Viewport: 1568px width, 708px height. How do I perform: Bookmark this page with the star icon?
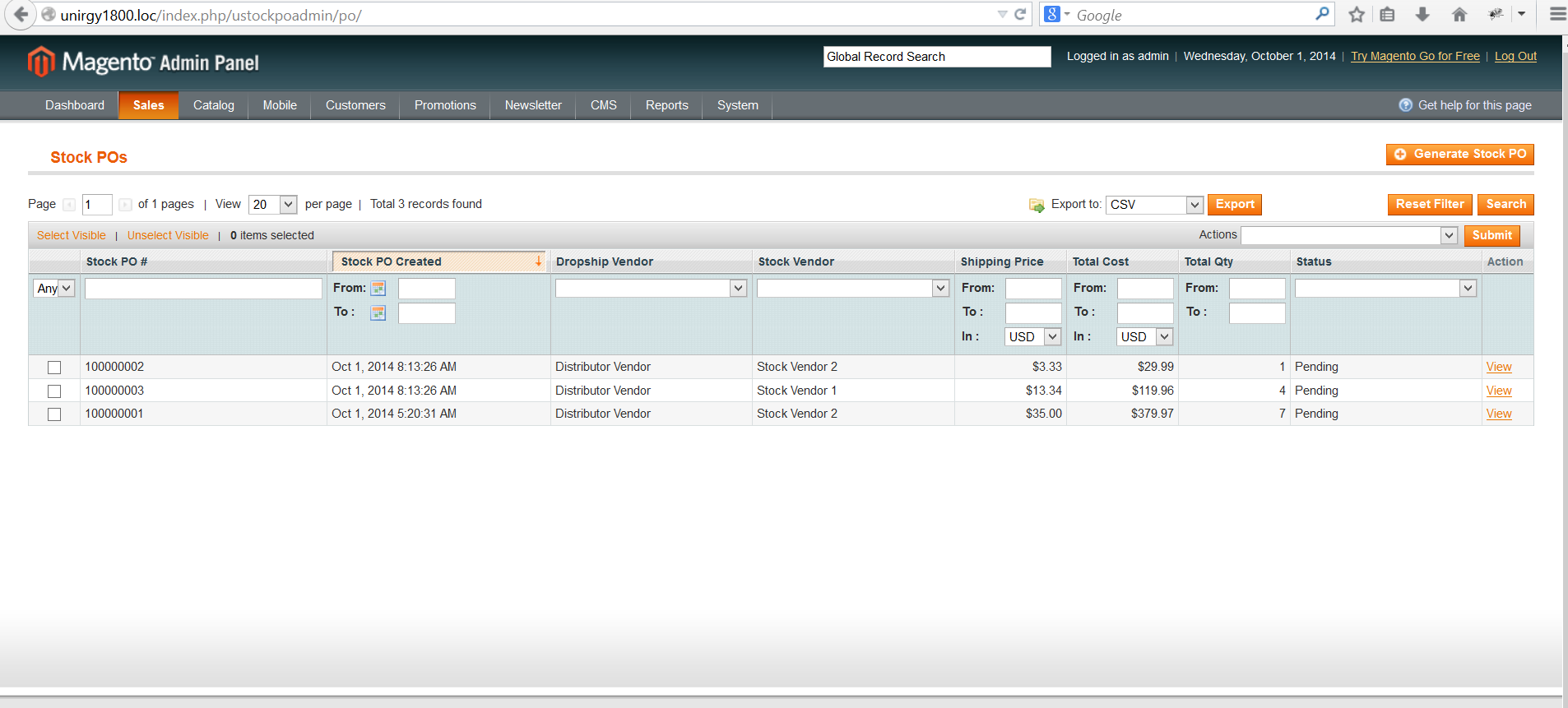coord(1357,14)
